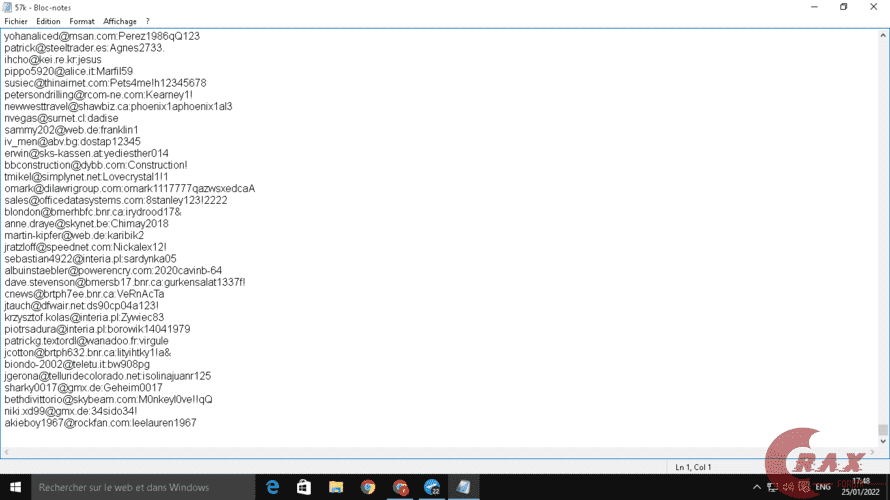Viewport: 890px width, 500px height.
Task: Close the Bloc-notes window
Action: pos(874,7)
